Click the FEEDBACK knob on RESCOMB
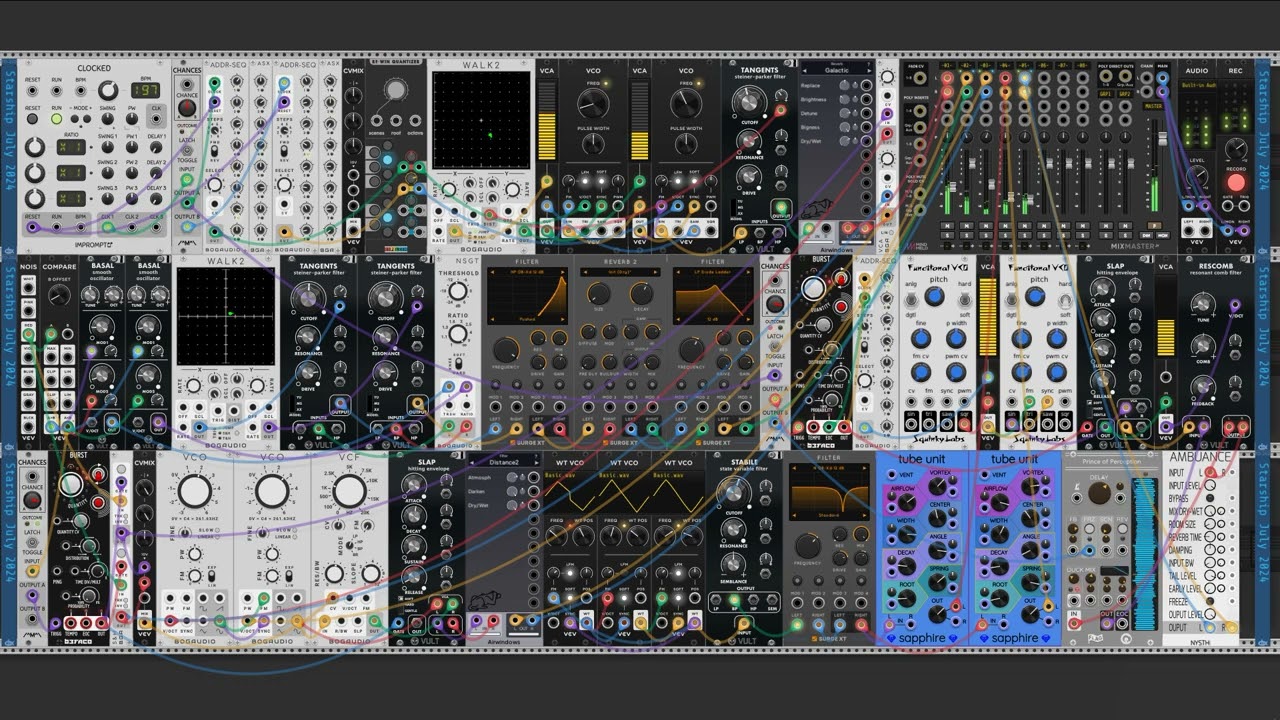 click(x=1204, y=386)
